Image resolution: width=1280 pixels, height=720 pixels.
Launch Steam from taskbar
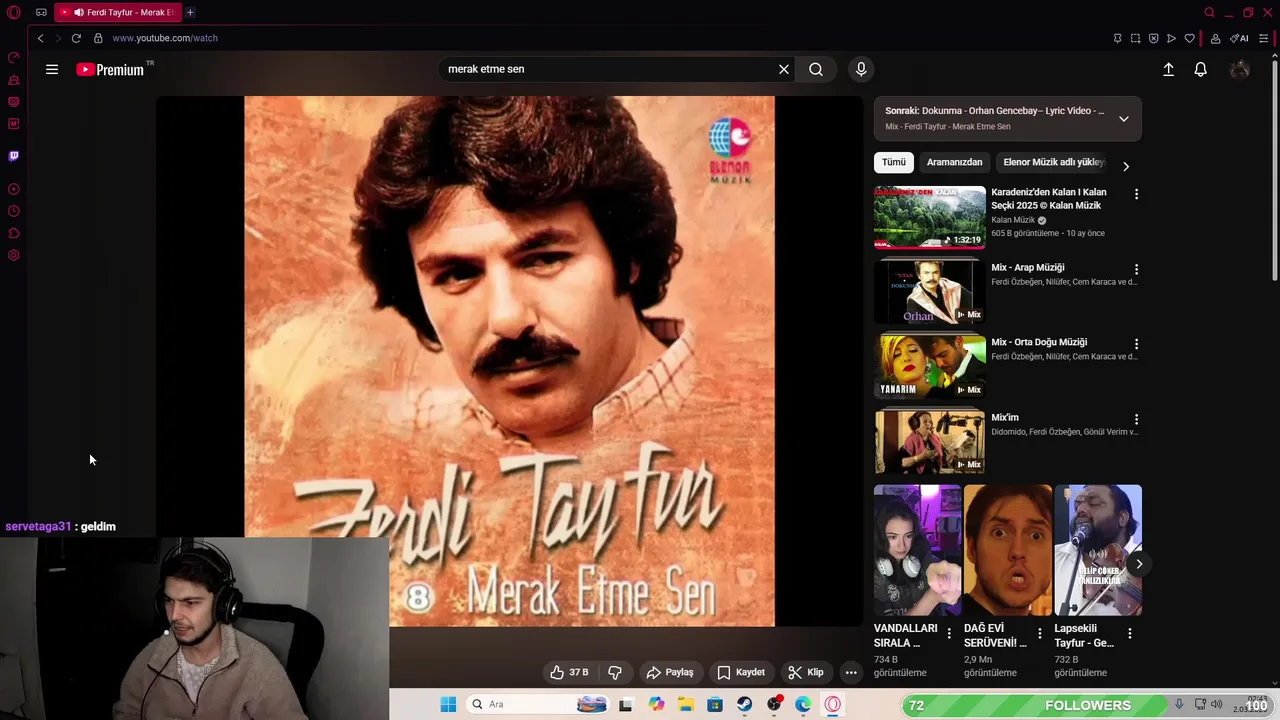745,704
